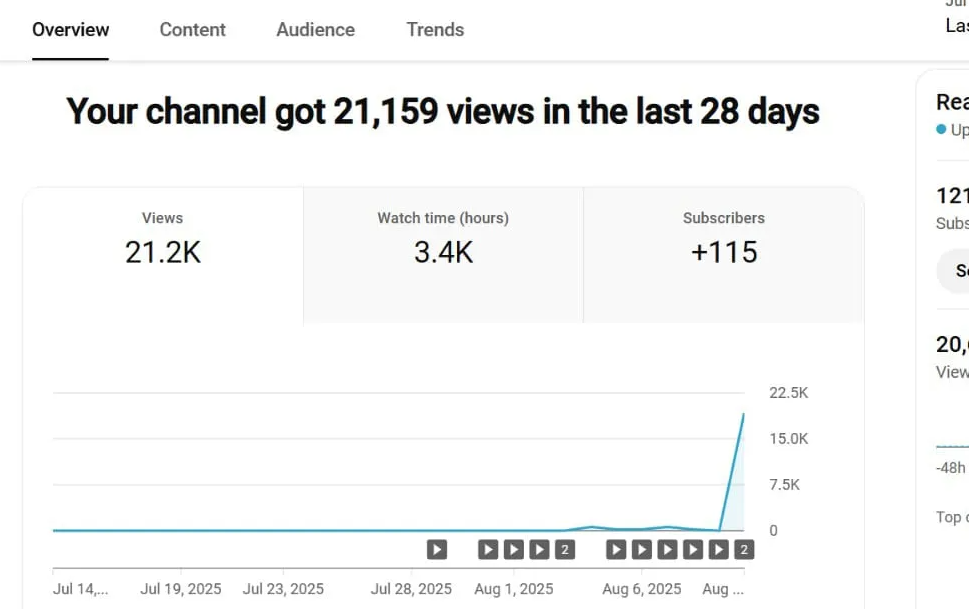
Task: Switch to the Content tab
Action: point(192,30)
